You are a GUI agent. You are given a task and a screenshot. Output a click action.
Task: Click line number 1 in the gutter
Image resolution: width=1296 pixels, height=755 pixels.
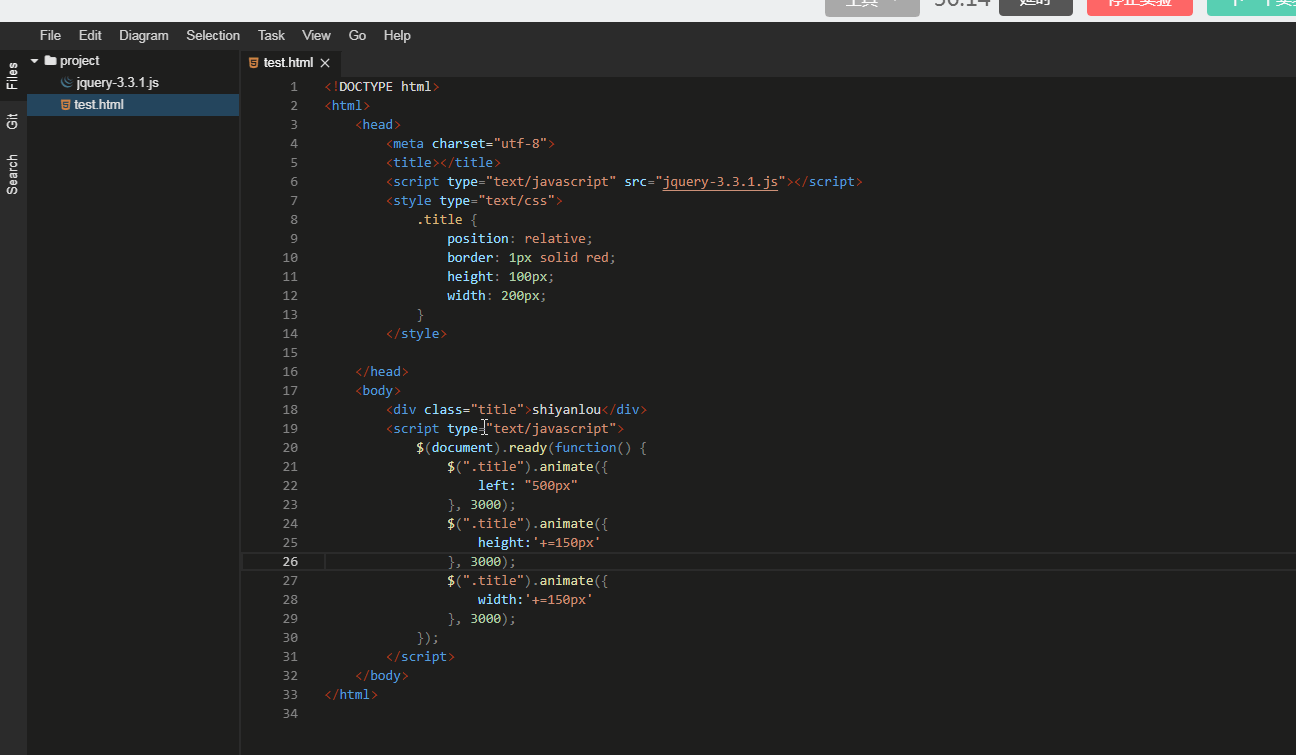294,87
